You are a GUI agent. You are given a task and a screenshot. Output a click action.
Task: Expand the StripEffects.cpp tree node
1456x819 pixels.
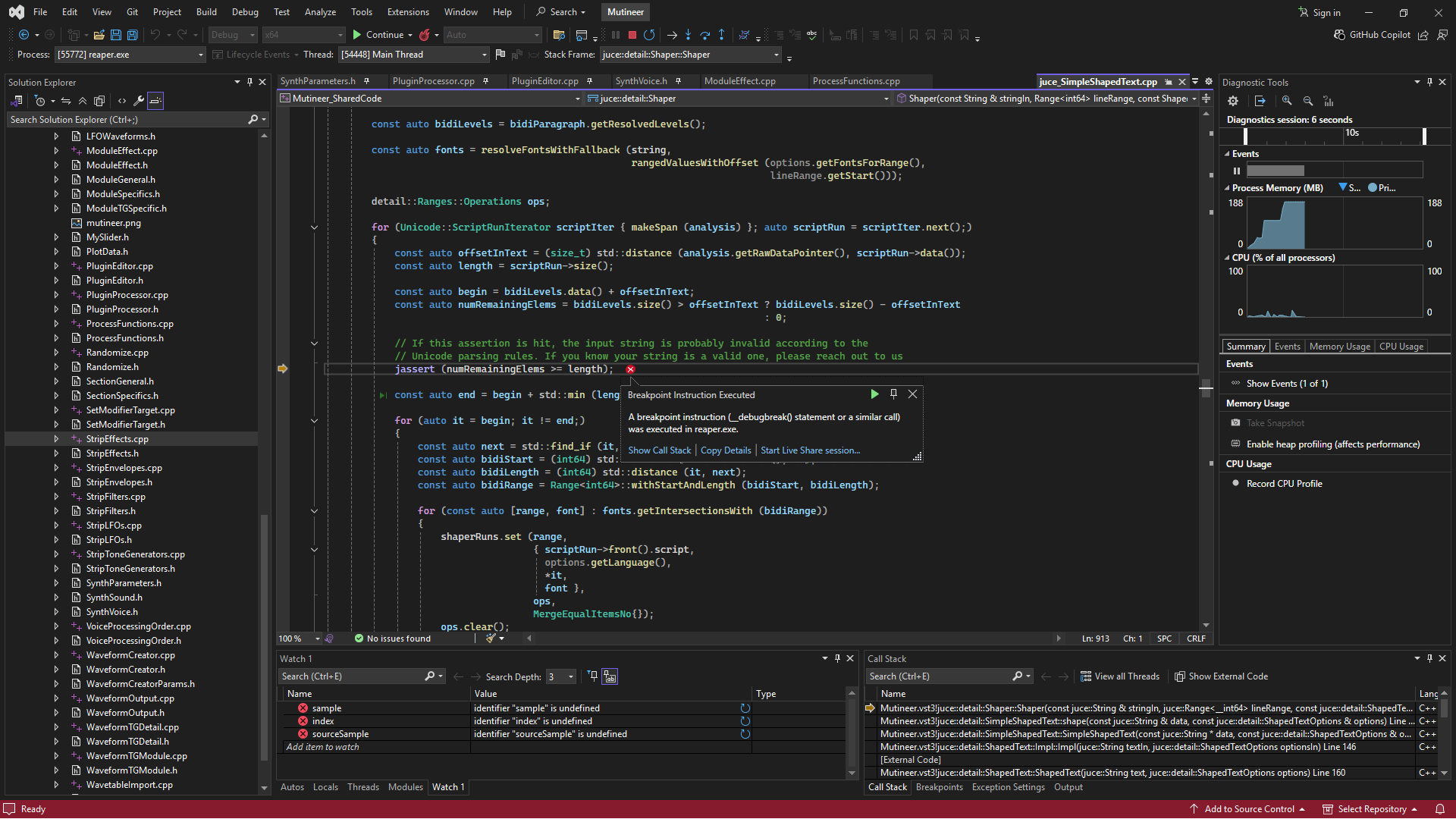(56, 439)
